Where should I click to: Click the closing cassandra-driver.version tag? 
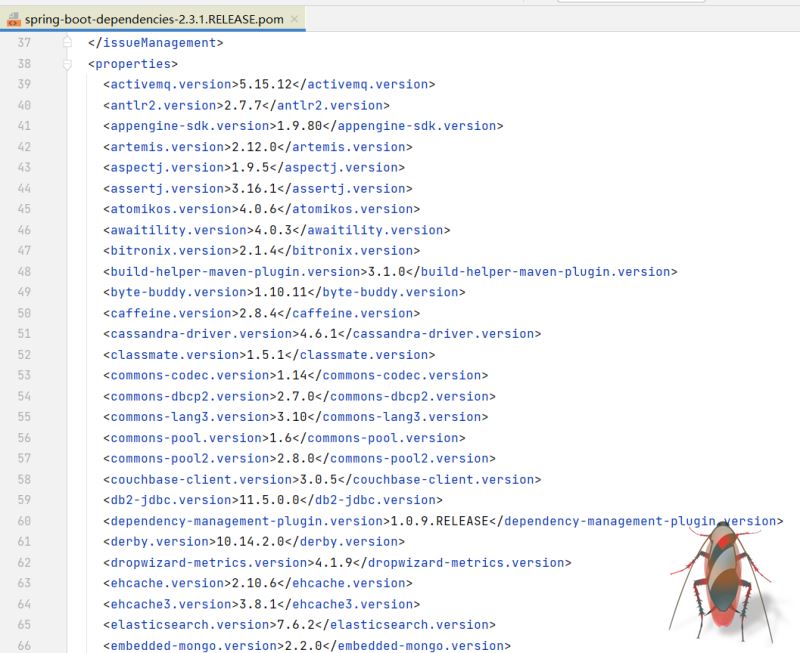[439, 334]
